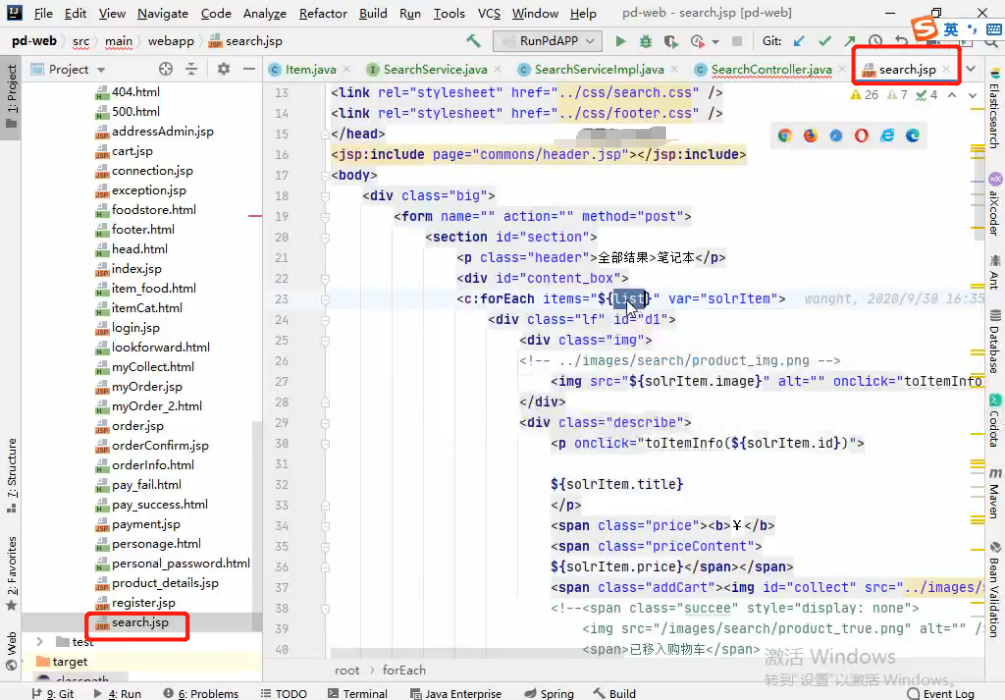Image resolution: width=1005 pixels, height=700 pixels.
Task: Open the File menu
Action: [x=43, y=13]
